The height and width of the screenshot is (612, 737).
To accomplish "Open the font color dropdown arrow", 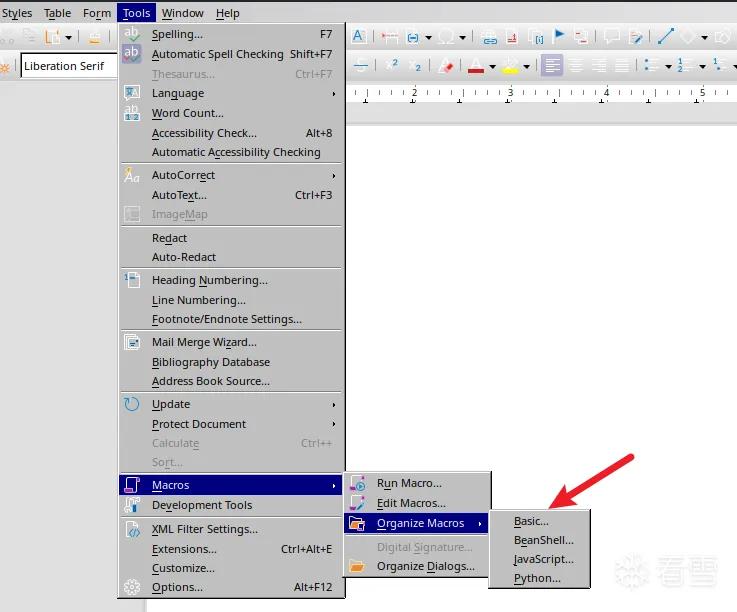I will pyautogui.click(x=492, y=67).
